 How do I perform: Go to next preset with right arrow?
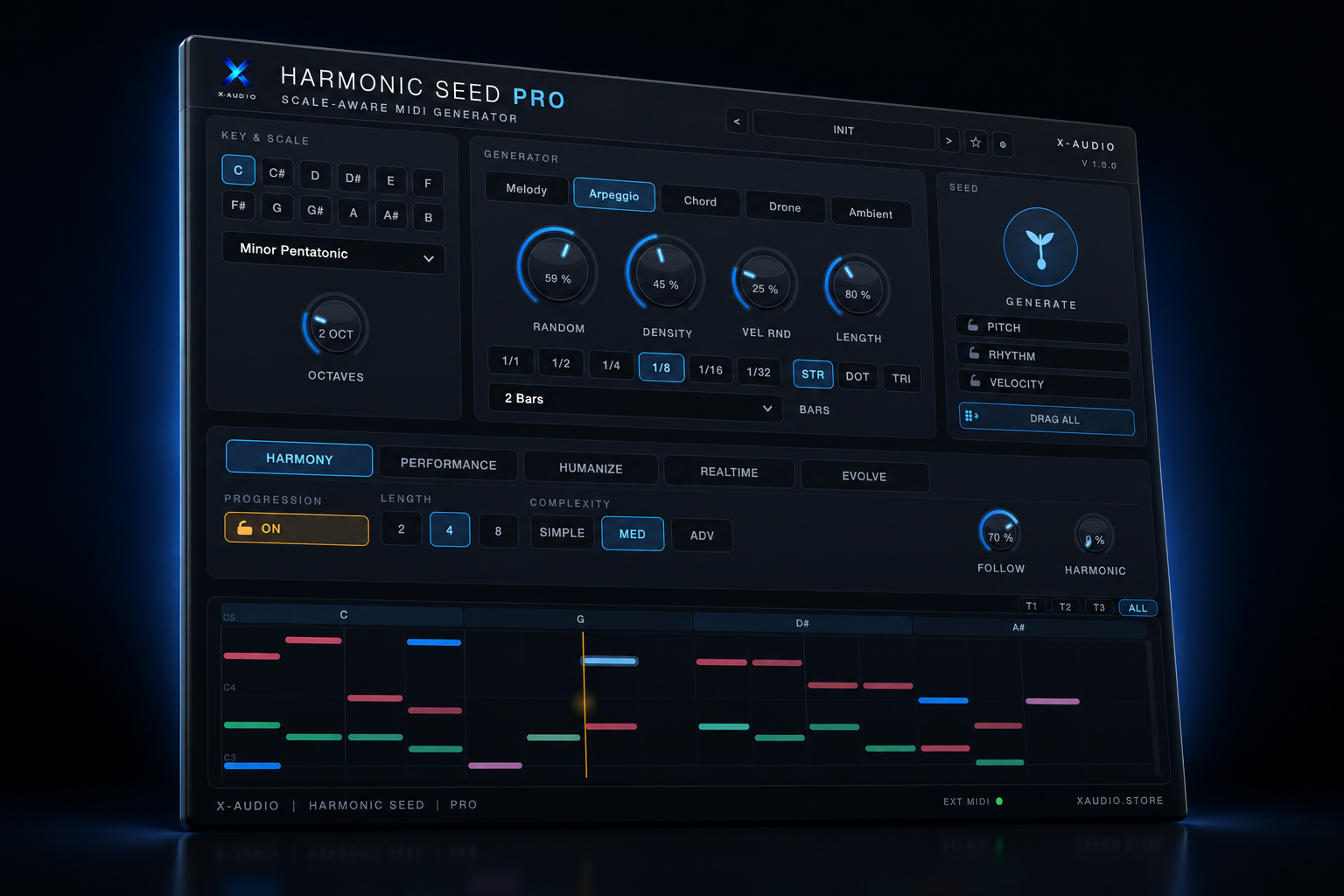[948, 140]
